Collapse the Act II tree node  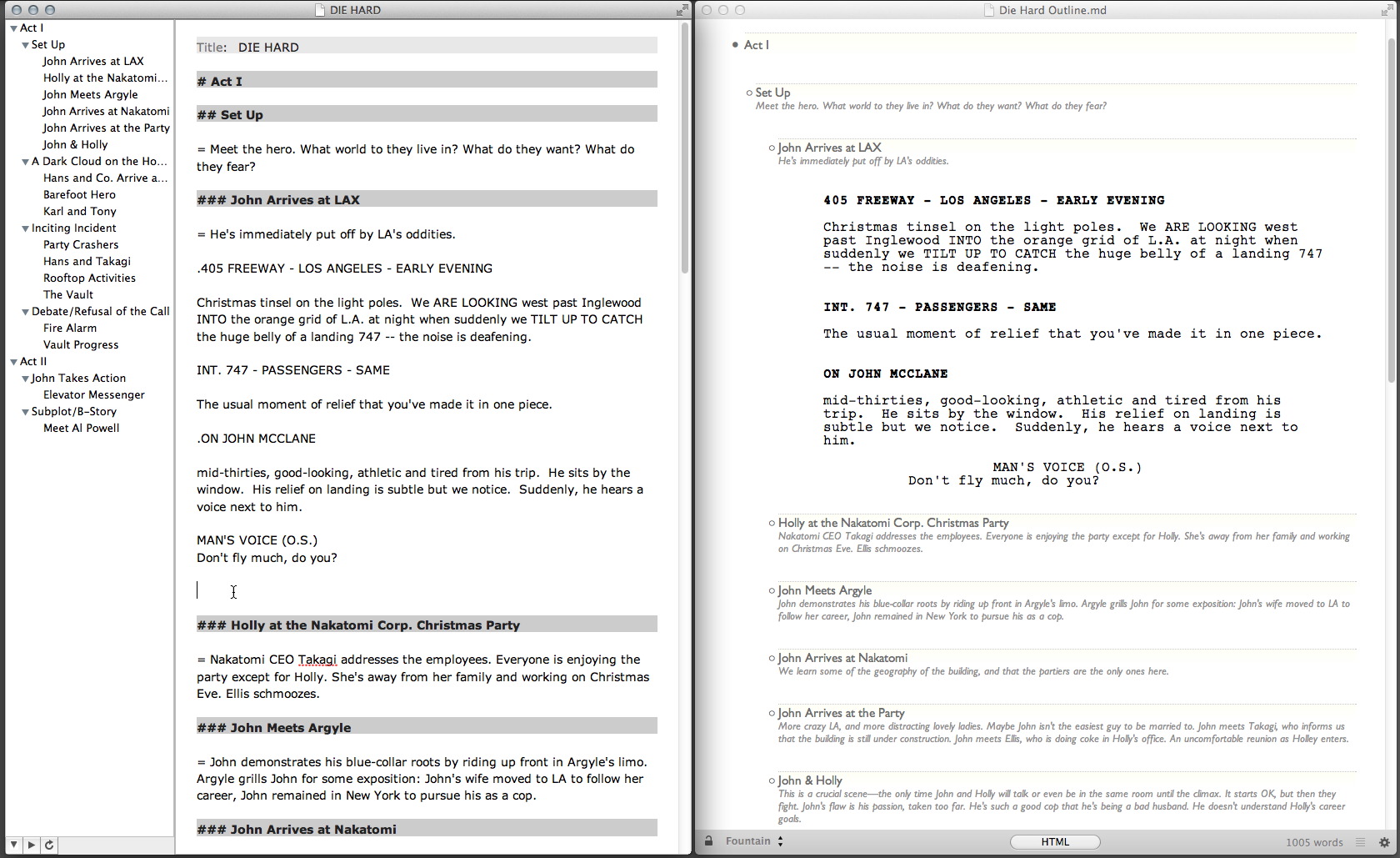coord(14,362)
